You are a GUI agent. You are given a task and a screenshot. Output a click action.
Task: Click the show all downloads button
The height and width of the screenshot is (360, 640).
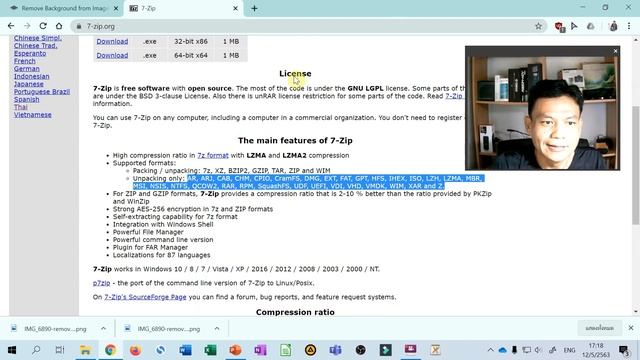[599, 328]
